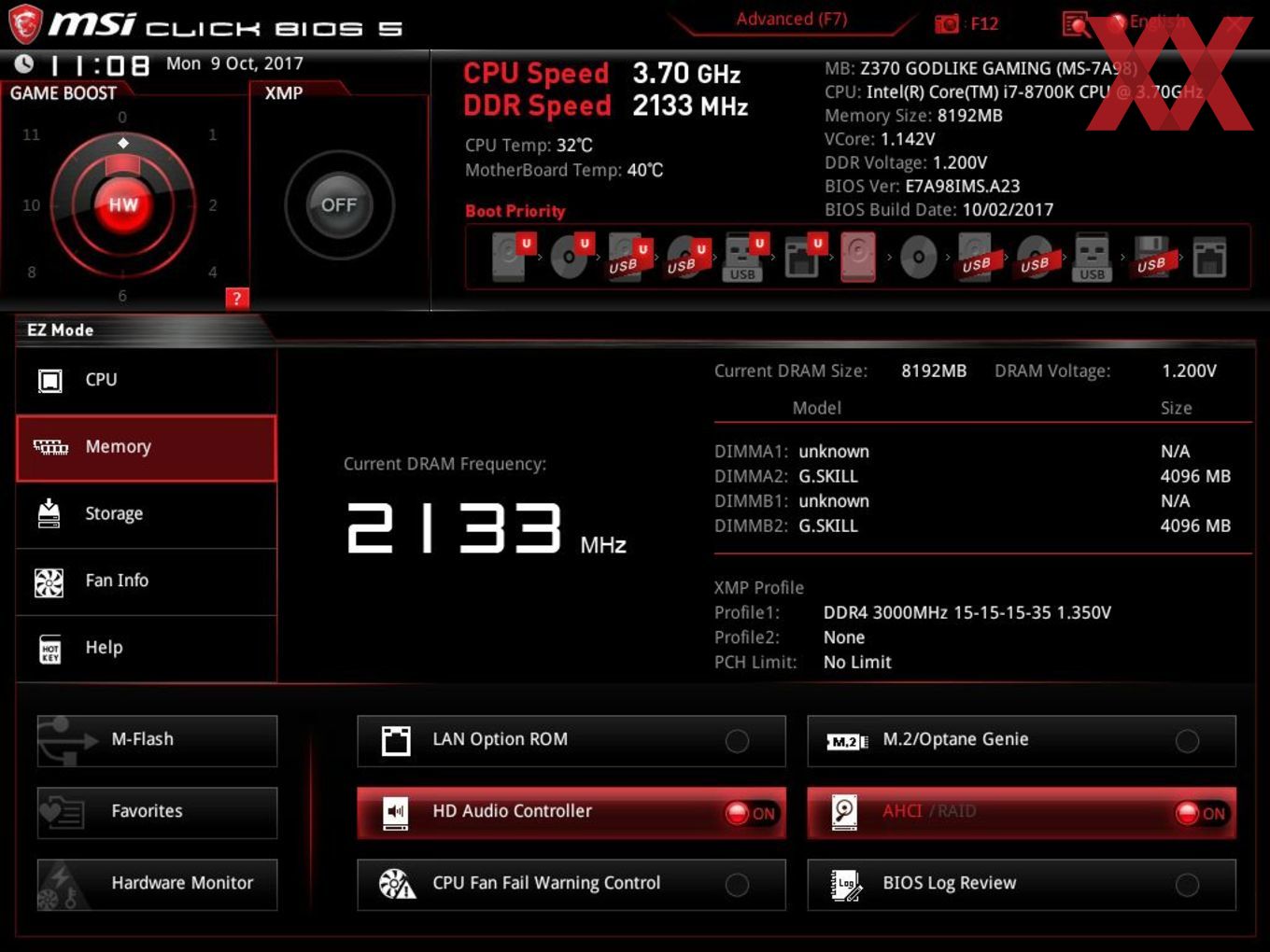The width and height of the screenshot is (1270, 952).
Task: Click the DIMMB2 G.SKILL row
Action: (972, 525)
